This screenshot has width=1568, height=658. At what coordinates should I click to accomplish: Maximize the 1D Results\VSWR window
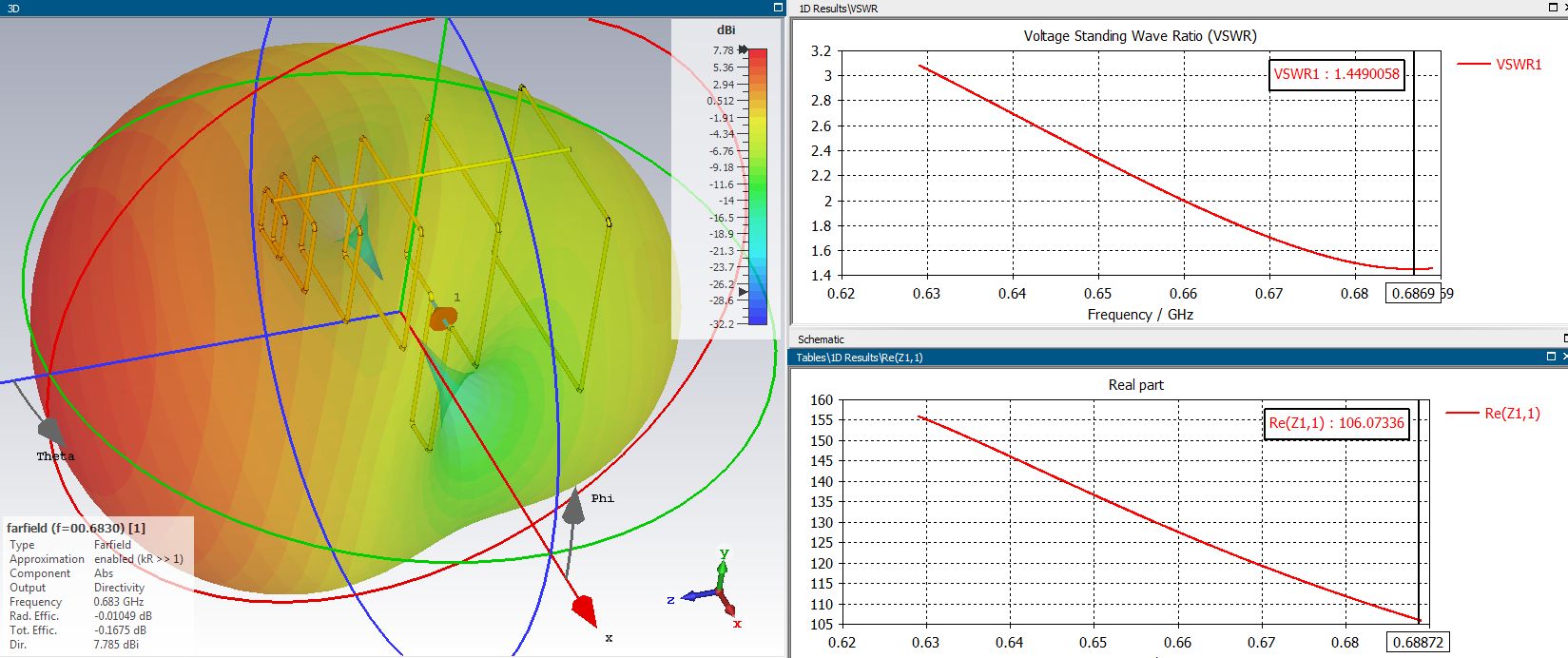click(x=1553, y=8)
